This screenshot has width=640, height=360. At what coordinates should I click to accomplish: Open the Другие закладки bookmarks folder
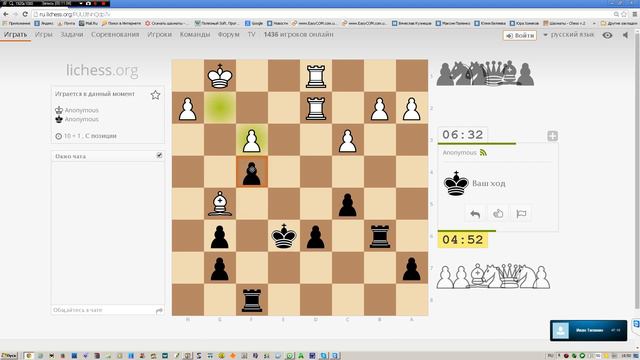[619, 23]
